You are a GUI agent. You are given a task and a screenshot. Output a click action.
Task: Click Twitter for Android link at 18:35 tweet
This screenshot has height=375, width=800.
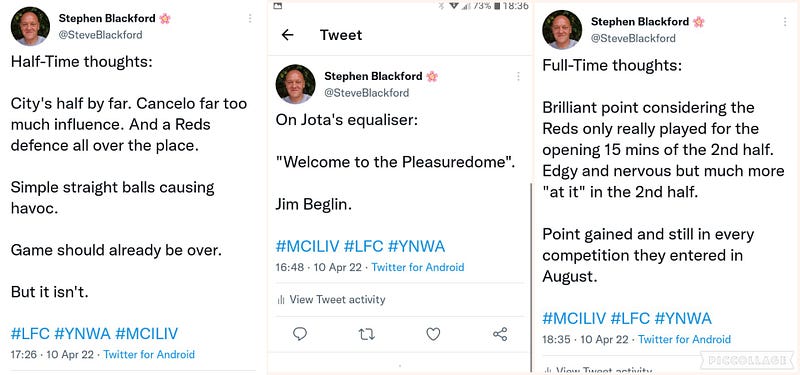pos(684,339)
